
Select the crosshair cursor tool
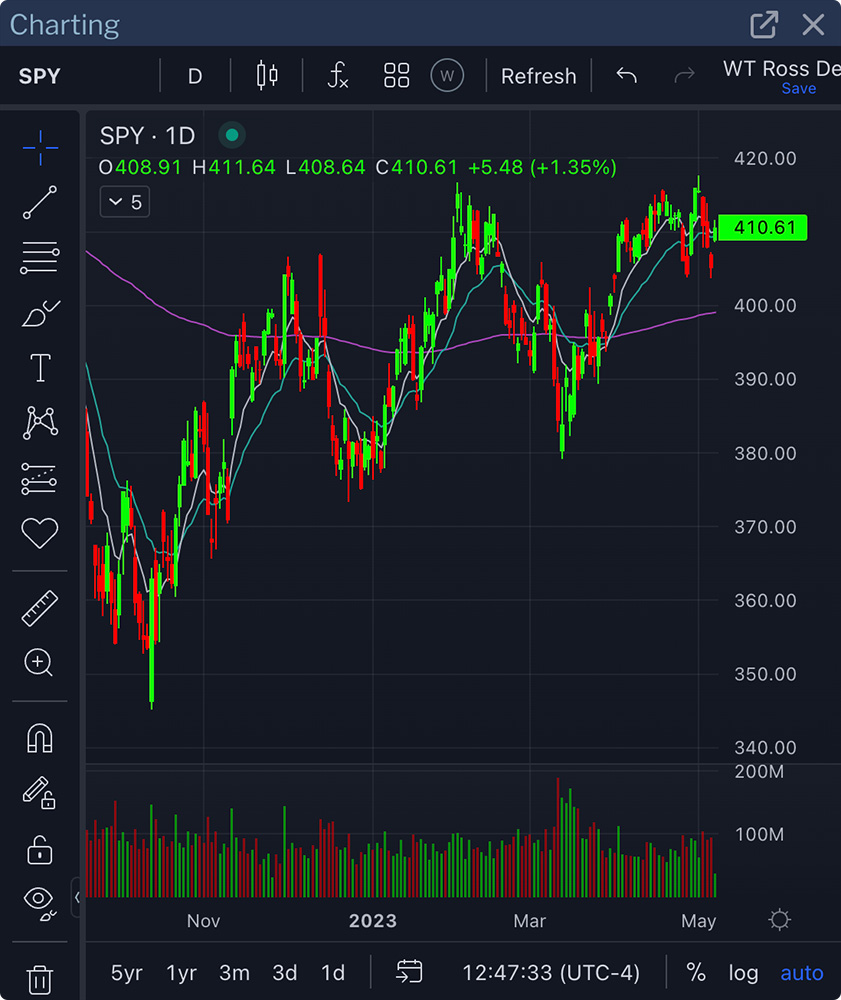tap(40, 148)
